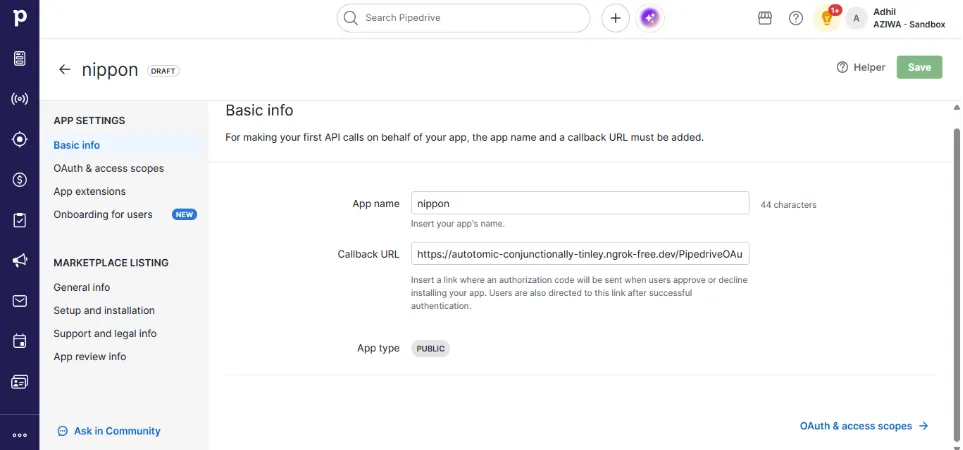The image size is (963, 450).
Task: Open the target Focus sidebar icon
Action: tap(20, 139)
